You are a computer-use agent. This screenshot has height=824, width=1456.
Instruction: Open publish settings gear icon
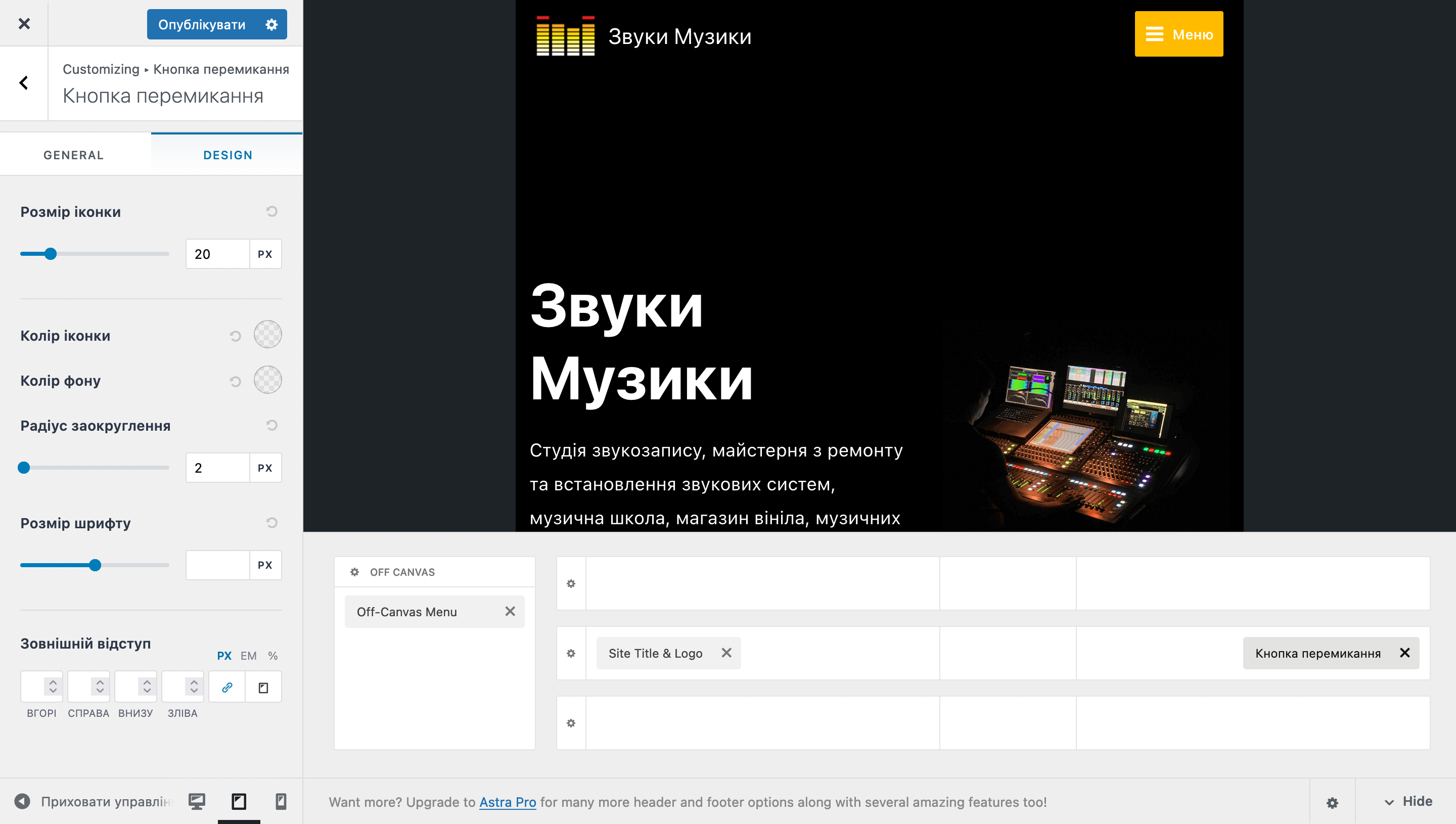271,24
